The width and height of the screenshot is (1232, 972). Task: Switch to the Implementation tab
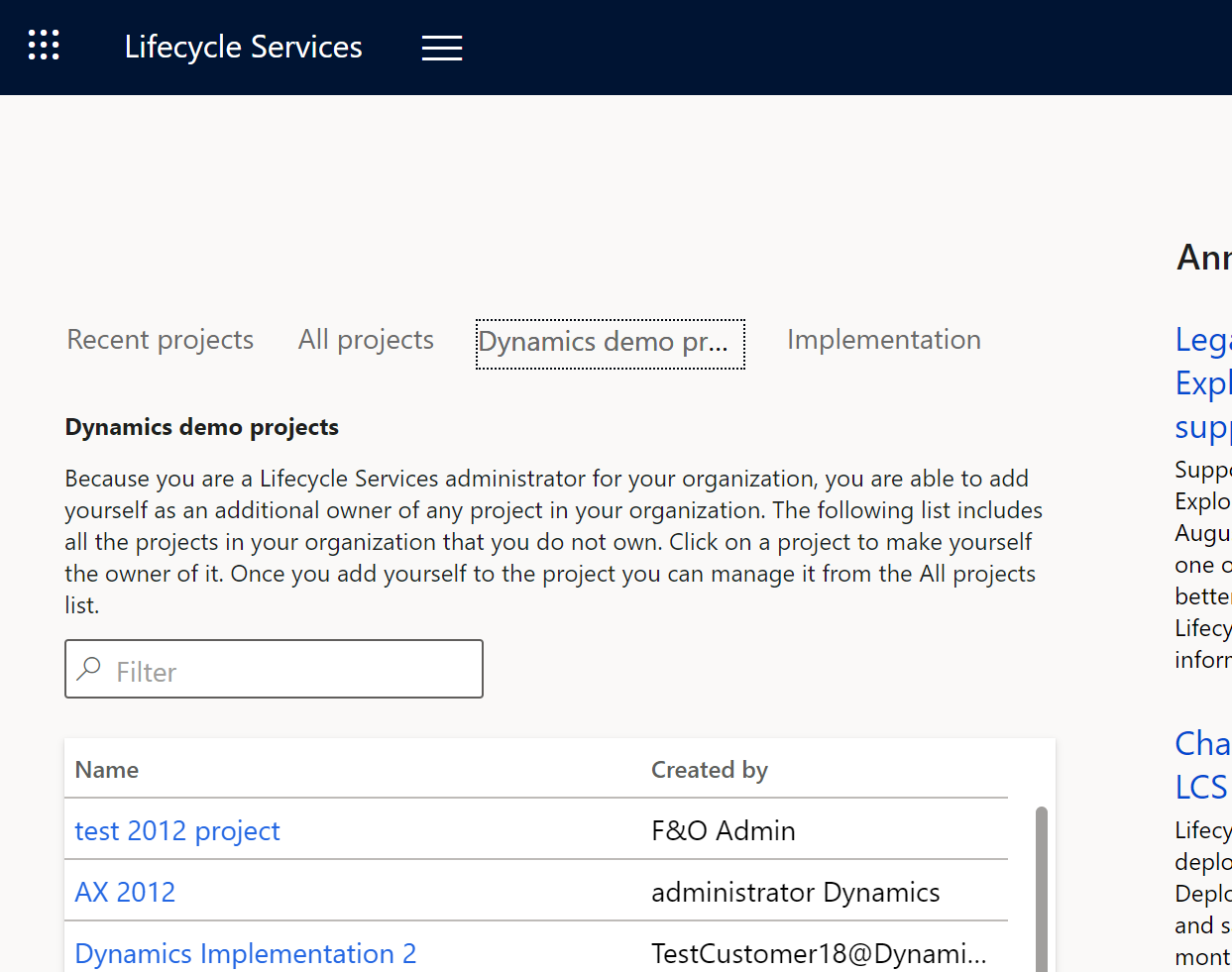883,339
